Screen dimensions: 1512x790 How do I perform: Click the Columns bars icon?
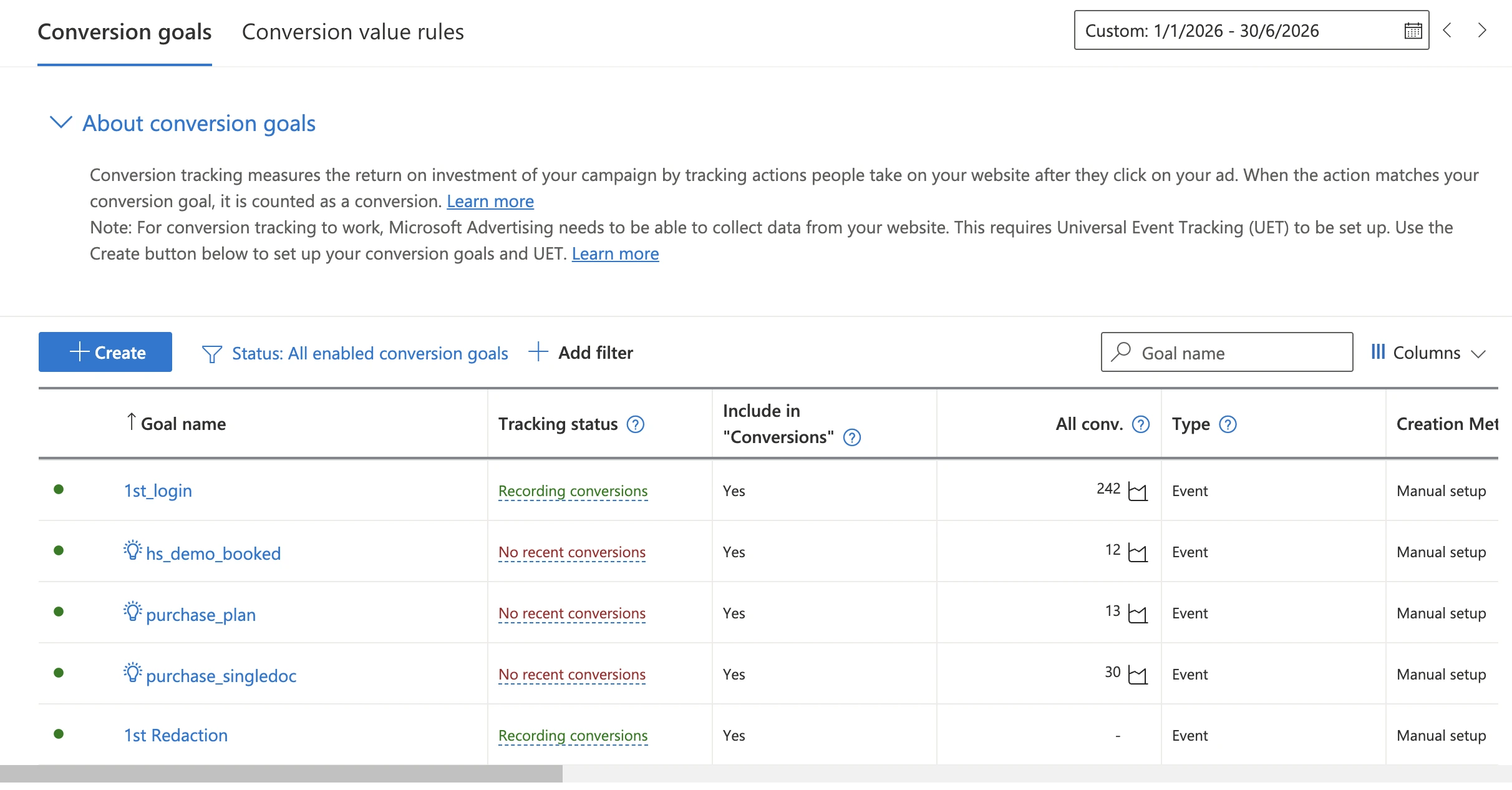[1378, 352]
